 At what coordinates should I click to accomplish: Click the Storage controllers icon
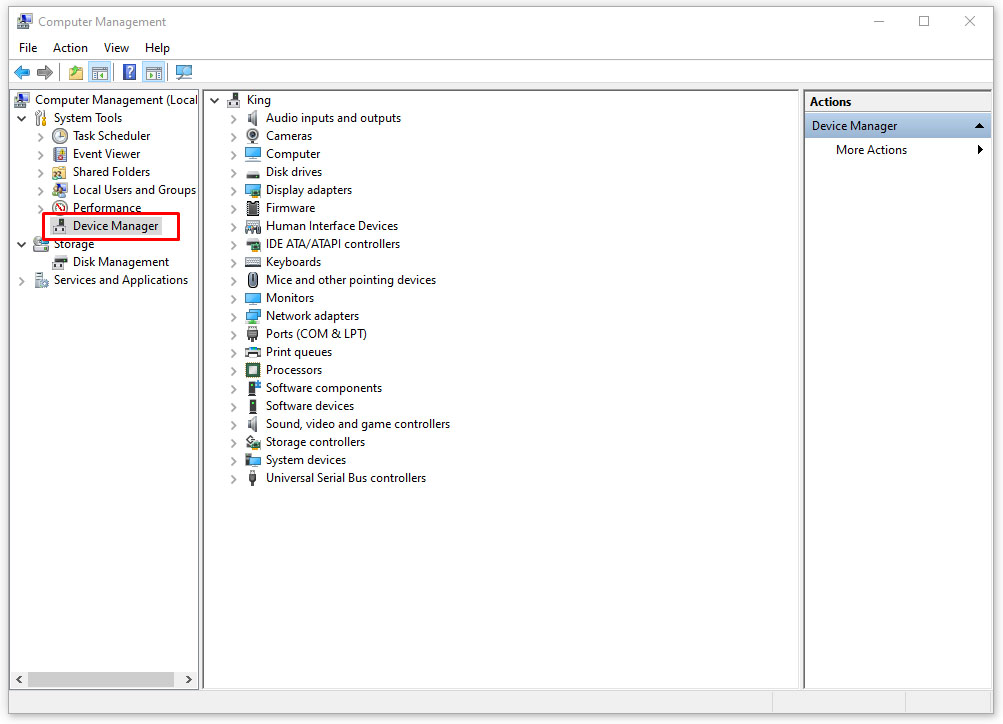tap(253, 442)
